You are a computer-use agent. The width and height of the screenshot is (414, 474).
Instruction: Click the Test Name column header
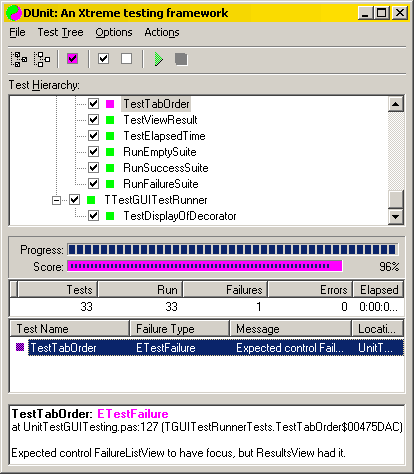coord(69,329)
